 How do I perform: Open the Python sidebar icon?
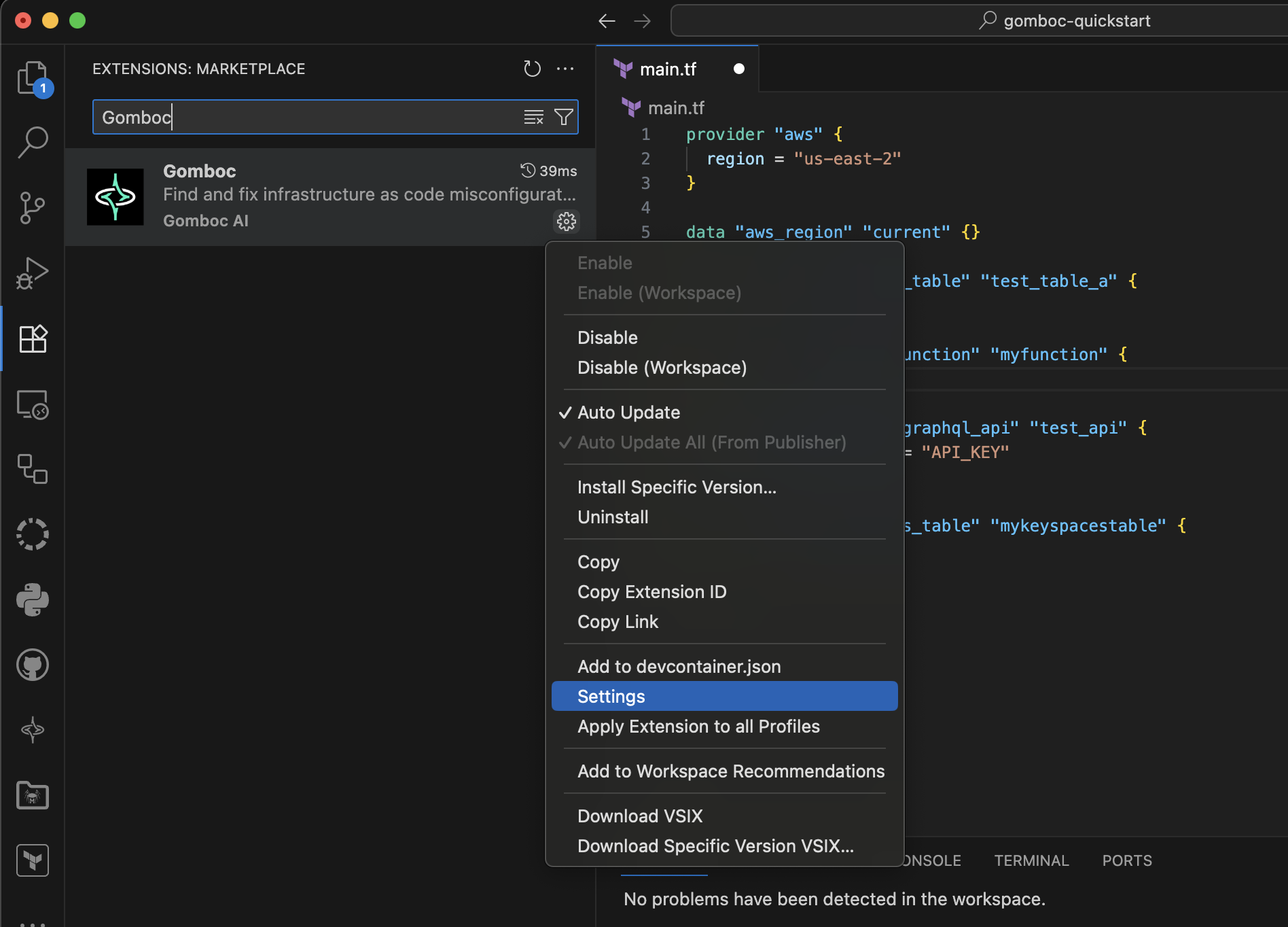pyautogui.click(x=32, y=599)
